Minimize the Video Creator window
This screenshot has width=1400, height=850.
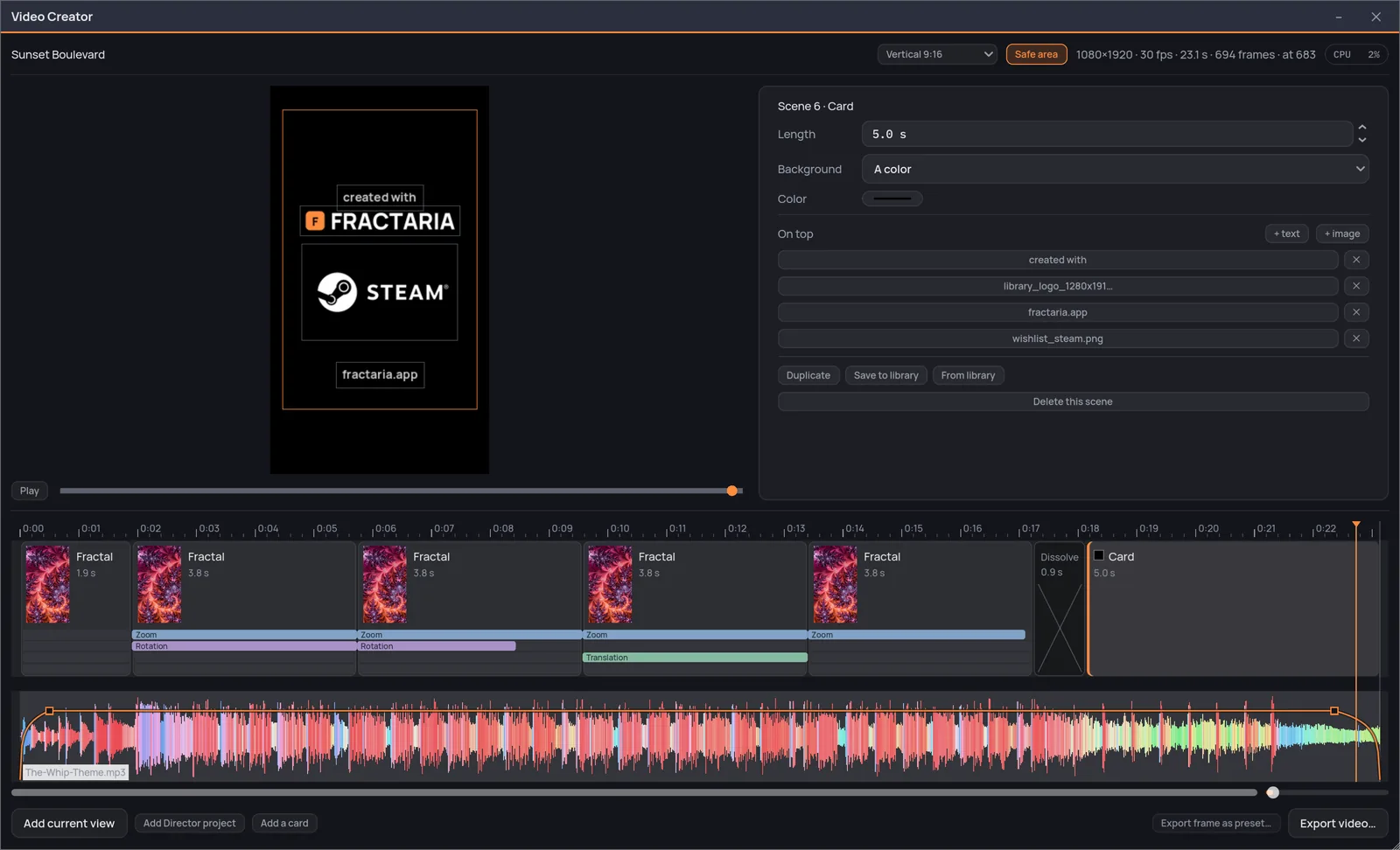point(1338,17)
